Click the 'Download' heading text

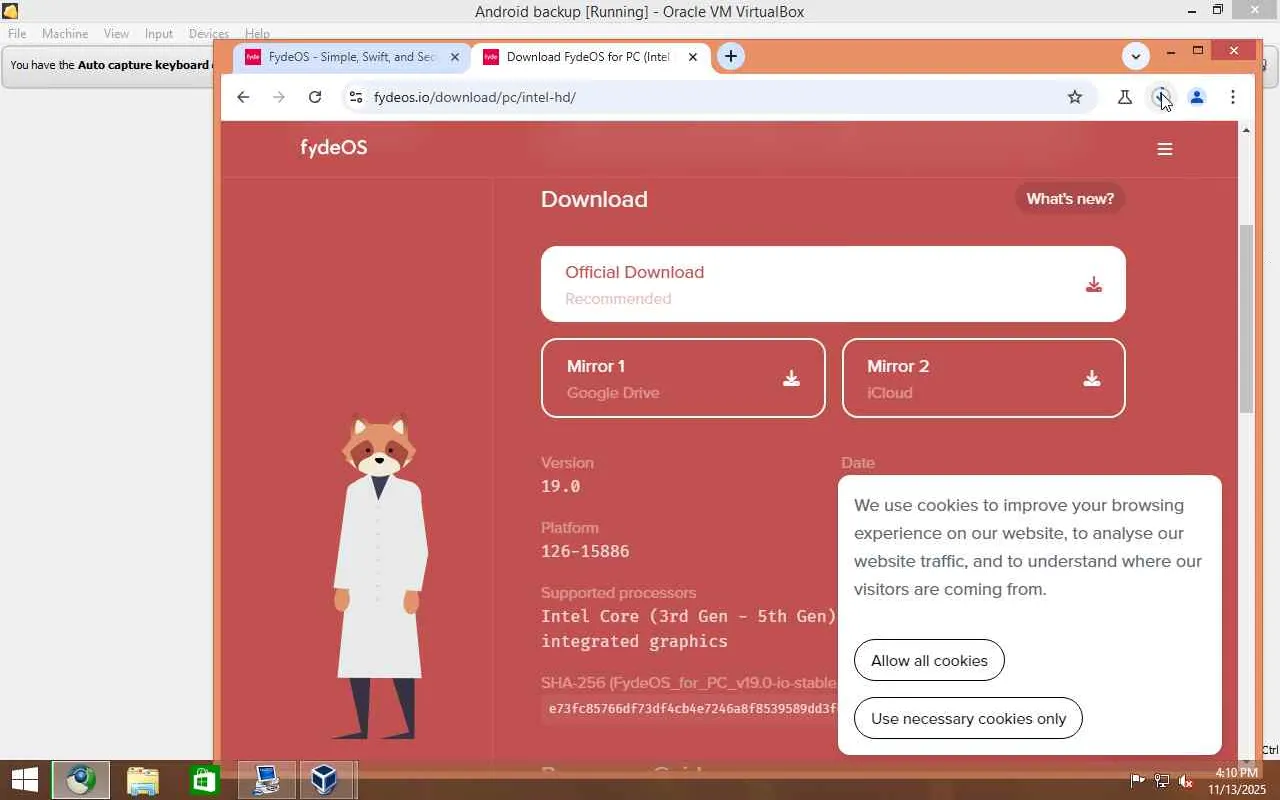pyautogui.click(x=594, y=199)
